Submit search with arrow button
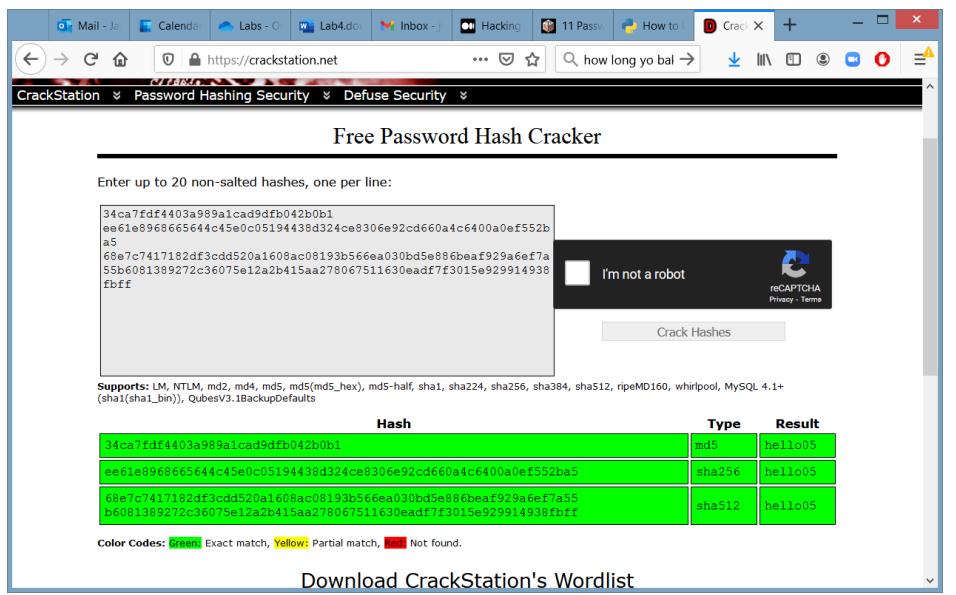Screen dimensions: 956x595 pos(687,59)
